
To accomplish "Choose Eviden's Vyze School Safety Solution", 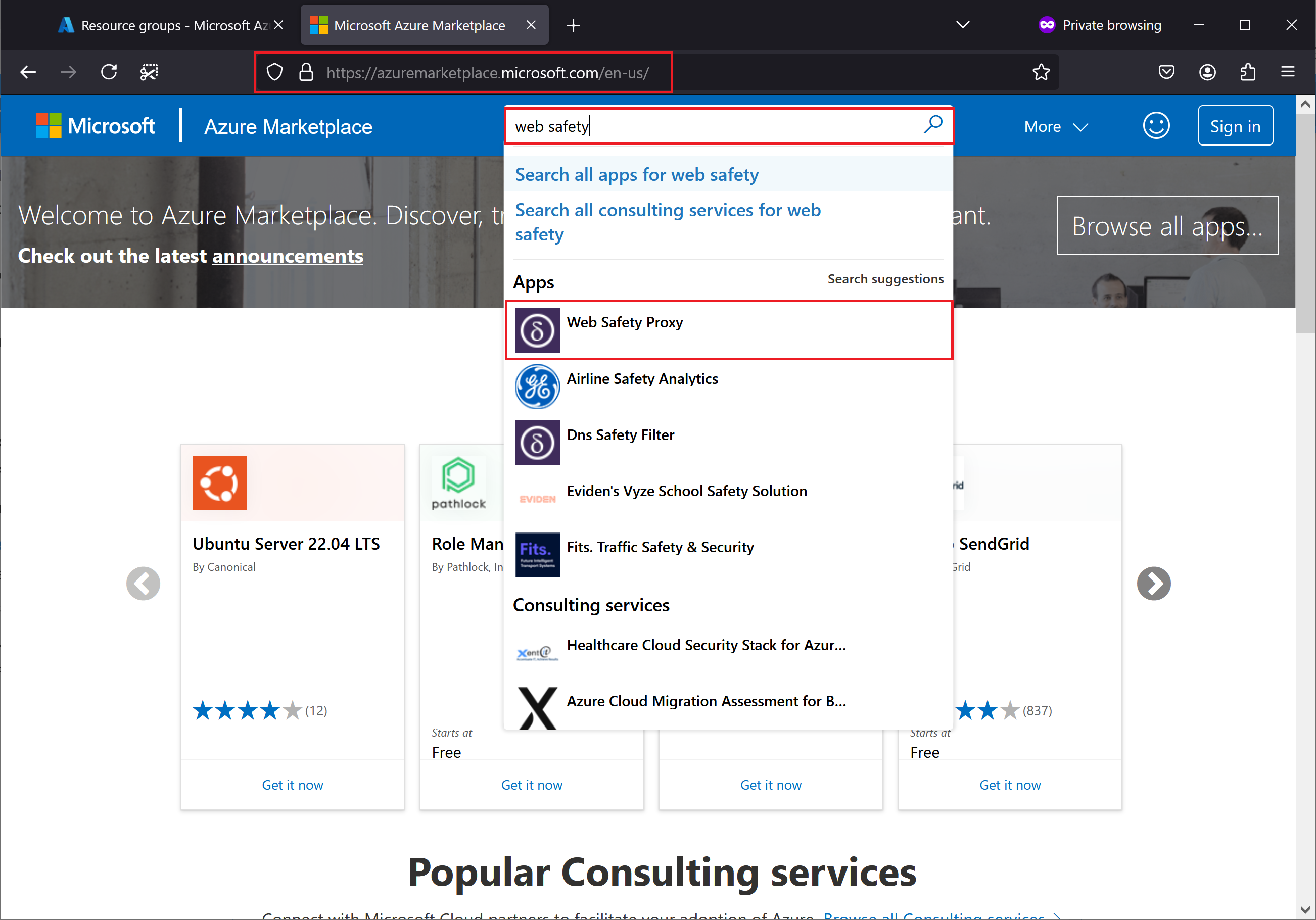I will click(729, 499).
